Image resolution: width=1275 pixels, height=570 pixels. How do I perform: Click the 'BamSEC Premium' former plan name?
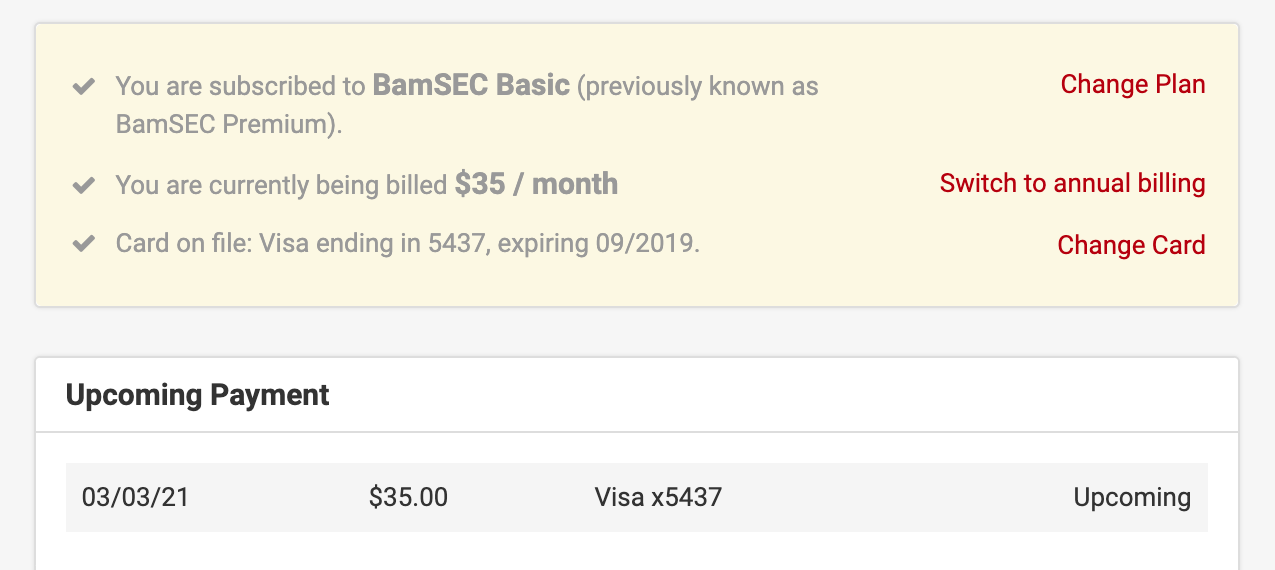click(x=223, y=124)
